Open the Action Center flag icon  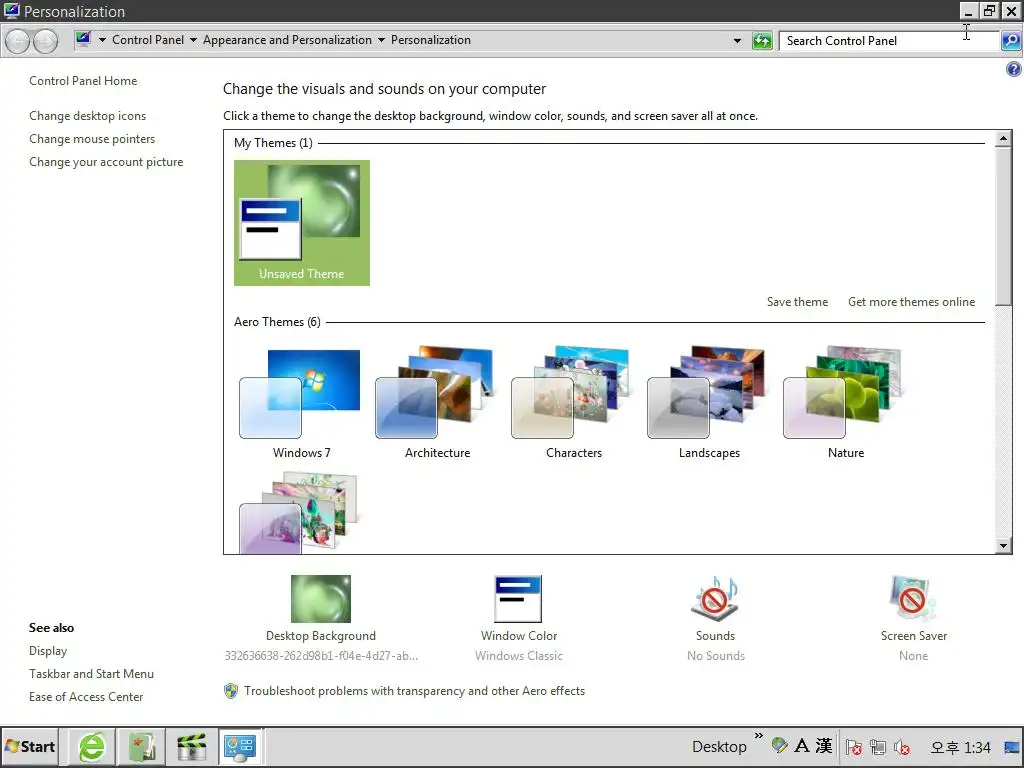coord(854,747)
